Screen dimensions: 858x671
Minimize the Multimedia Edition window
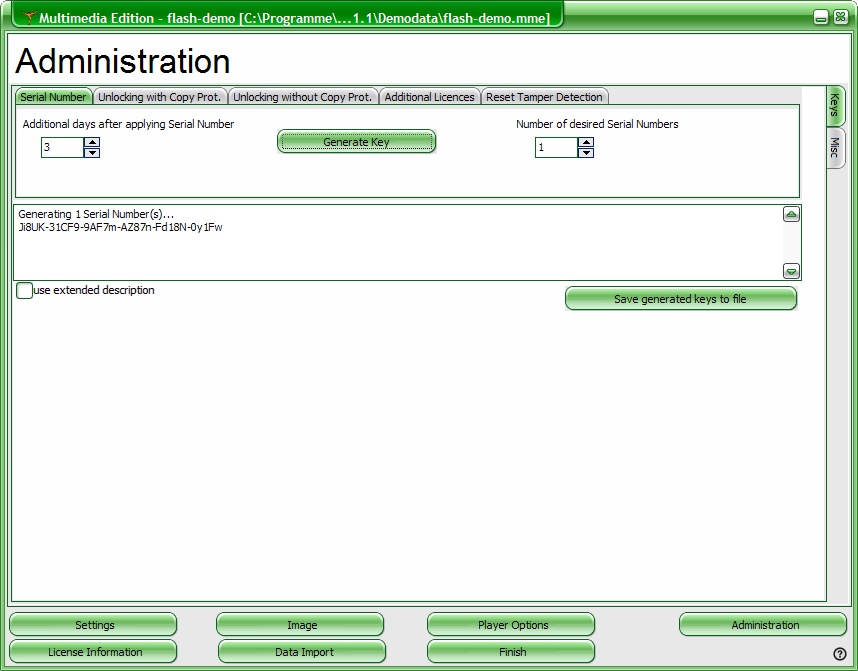(819, 17)
